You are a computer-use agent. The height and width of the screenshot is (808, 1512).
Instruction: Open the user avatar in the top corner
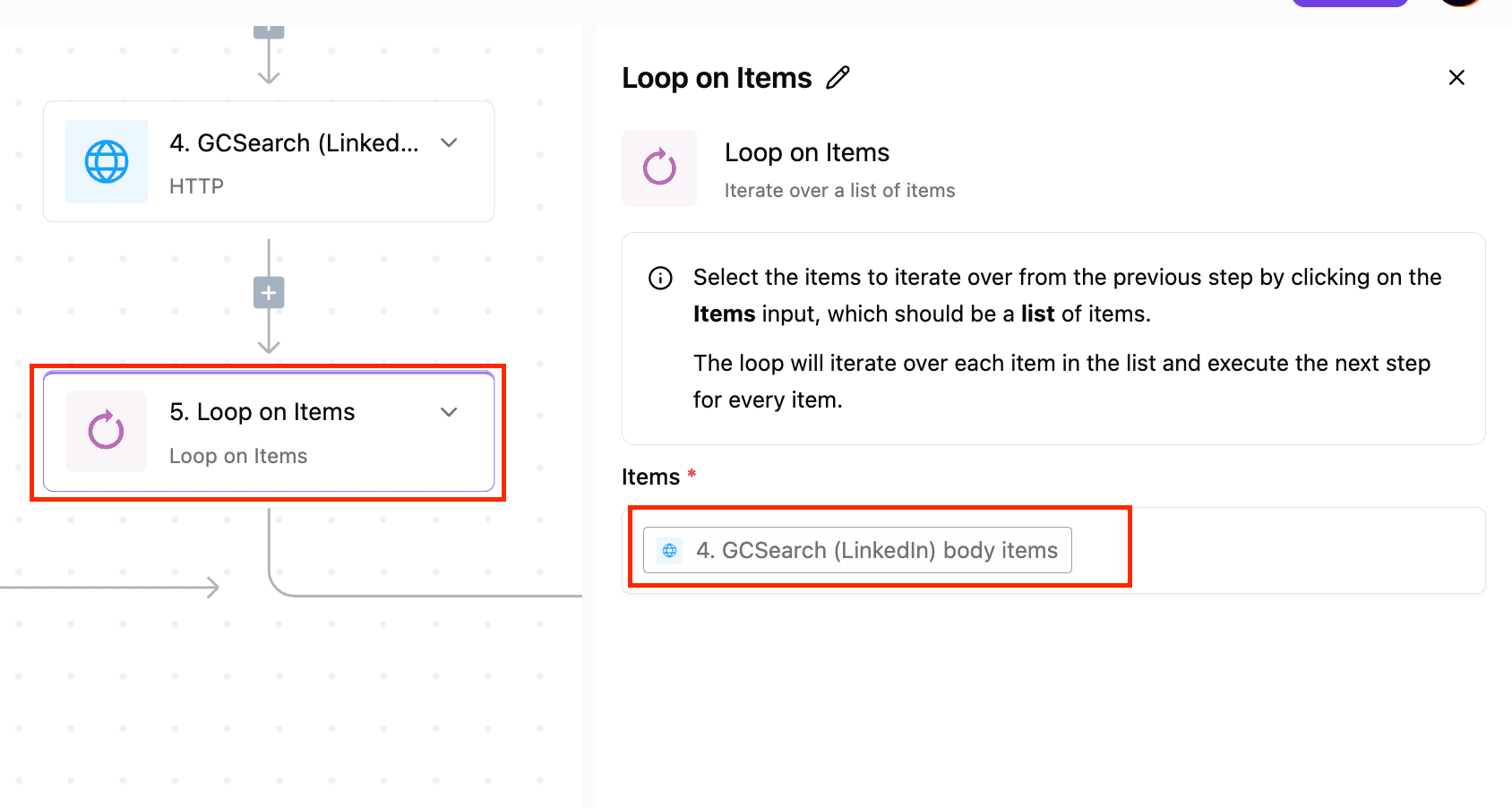pos(1461,3)
